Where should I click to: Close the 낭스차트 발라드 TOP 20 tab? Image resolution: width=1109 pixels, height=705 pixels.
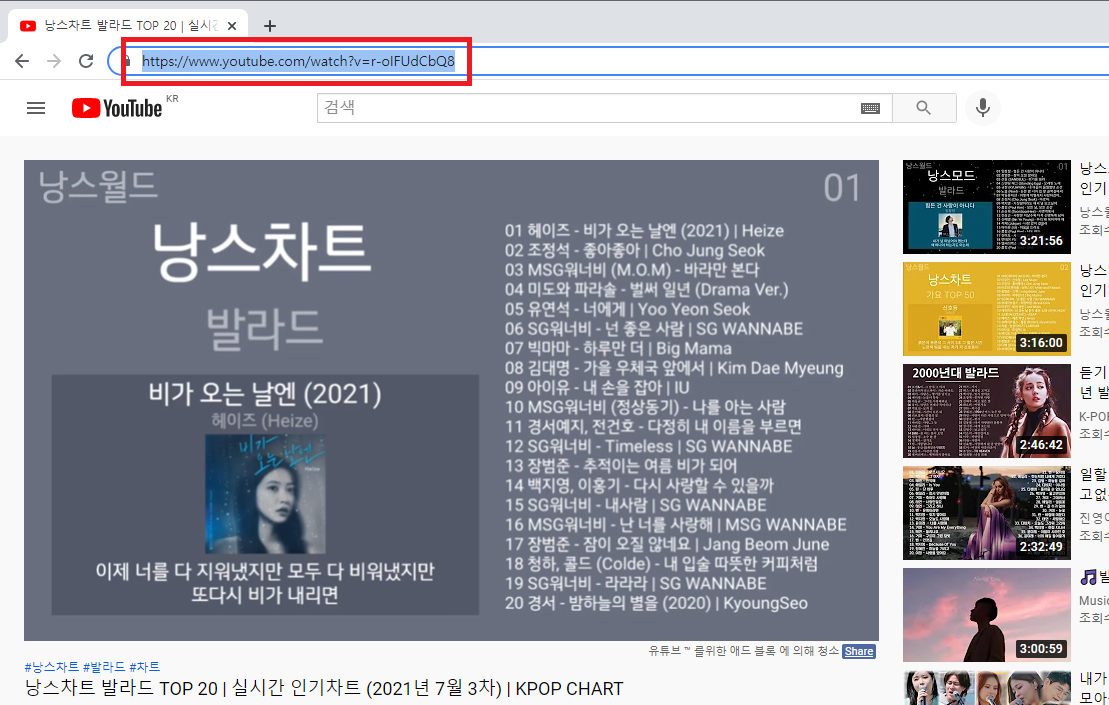tap(232, 26)
